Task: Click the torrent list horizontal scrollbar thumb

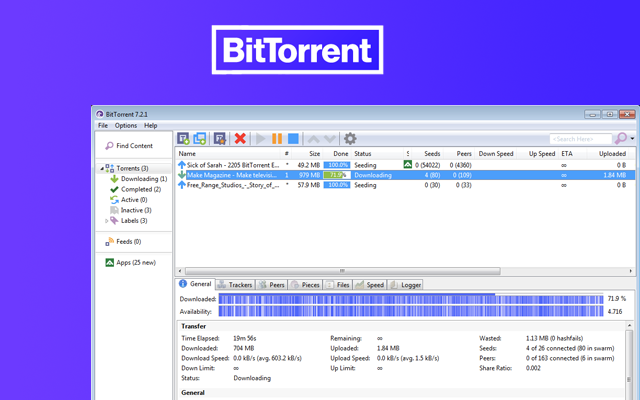Action: coord(343,271)
